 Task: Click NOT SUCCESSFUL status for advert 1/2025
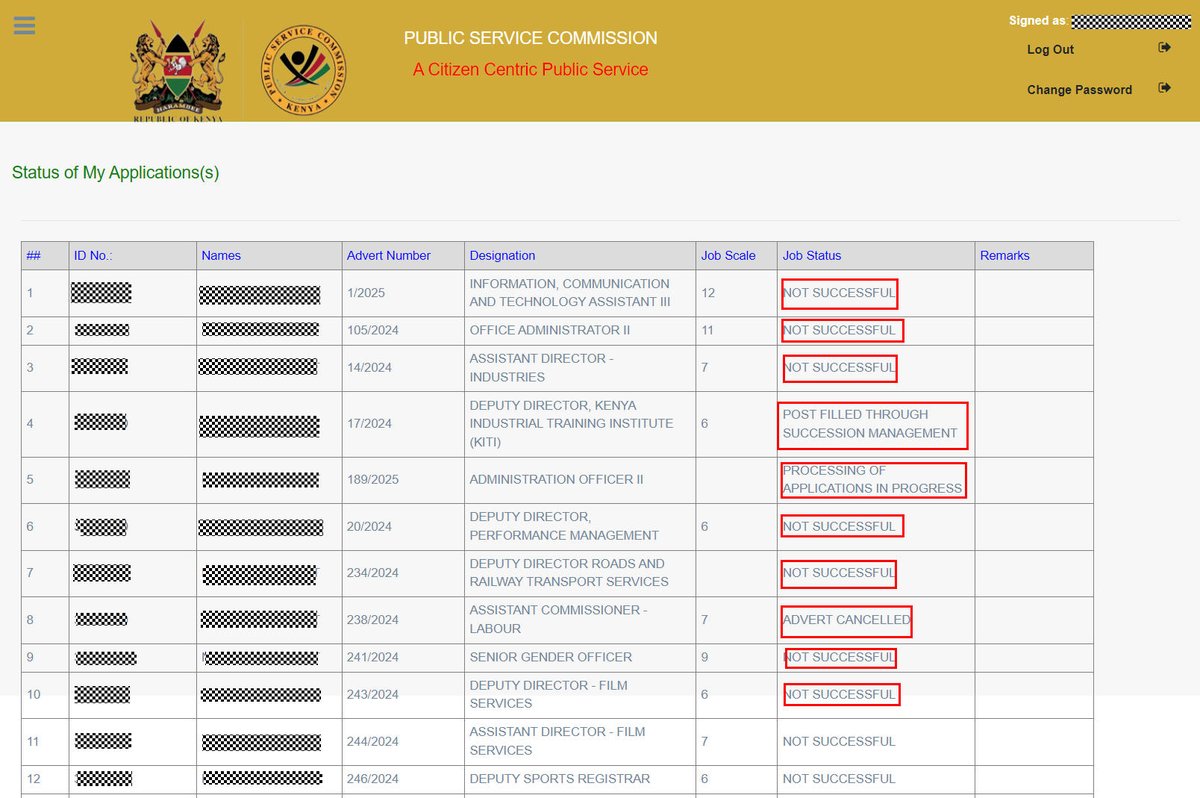pos(839,293)
